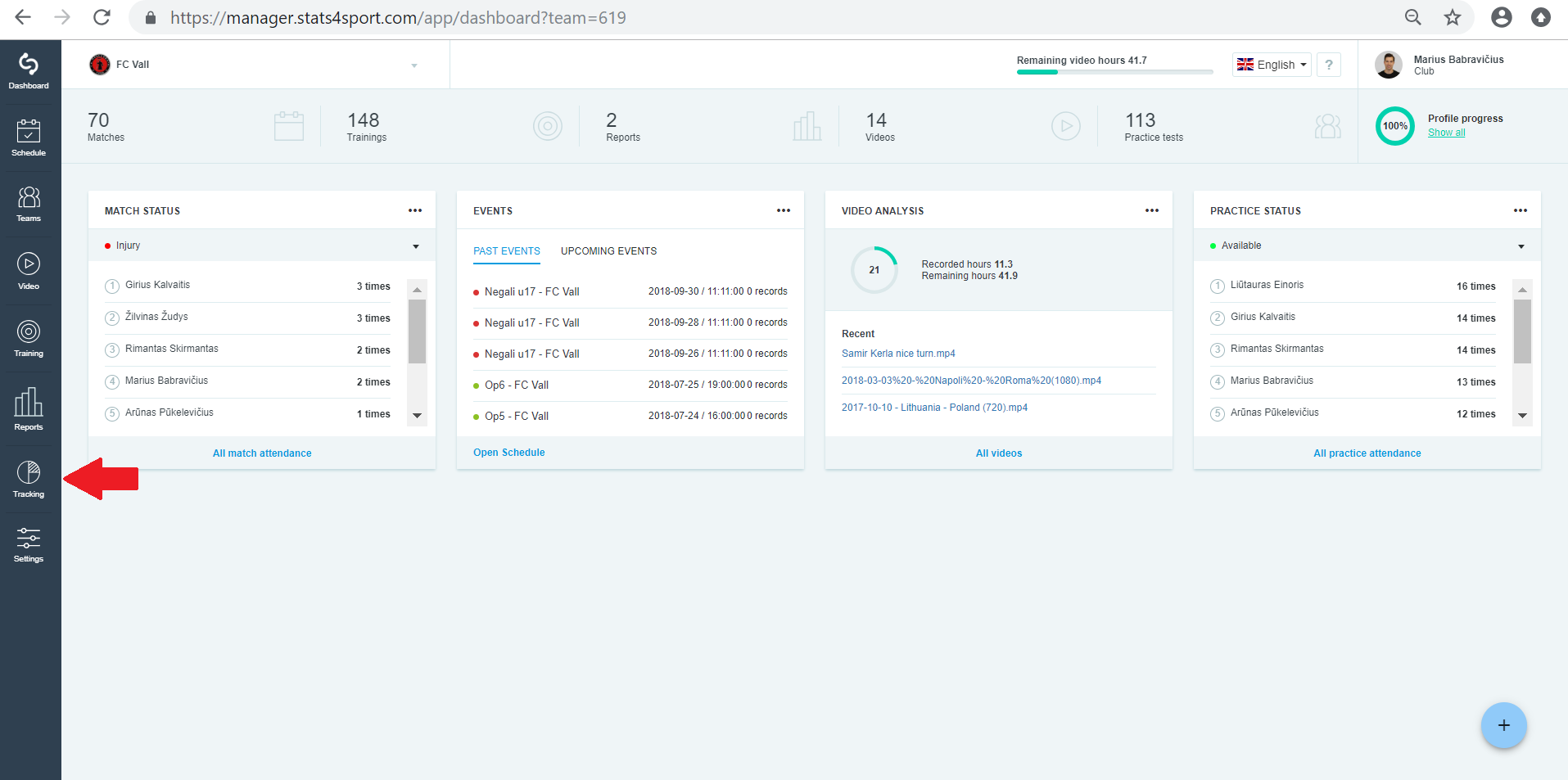
Task: Open the English language dropdown
Action: pyautogui.click(x=1272, y=65)
